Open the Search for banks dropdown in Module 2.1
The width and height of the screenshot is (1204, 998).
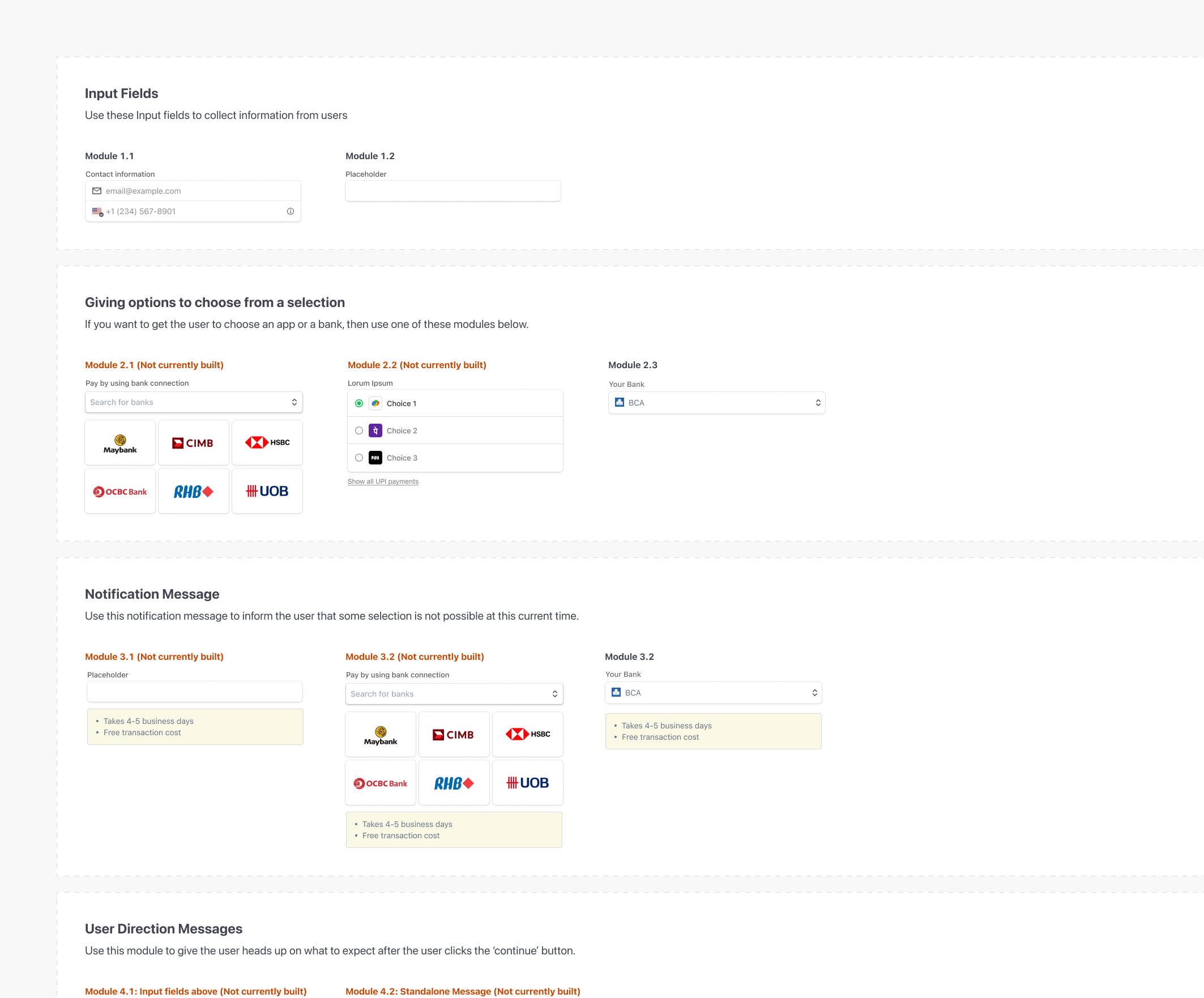[193, 403]
